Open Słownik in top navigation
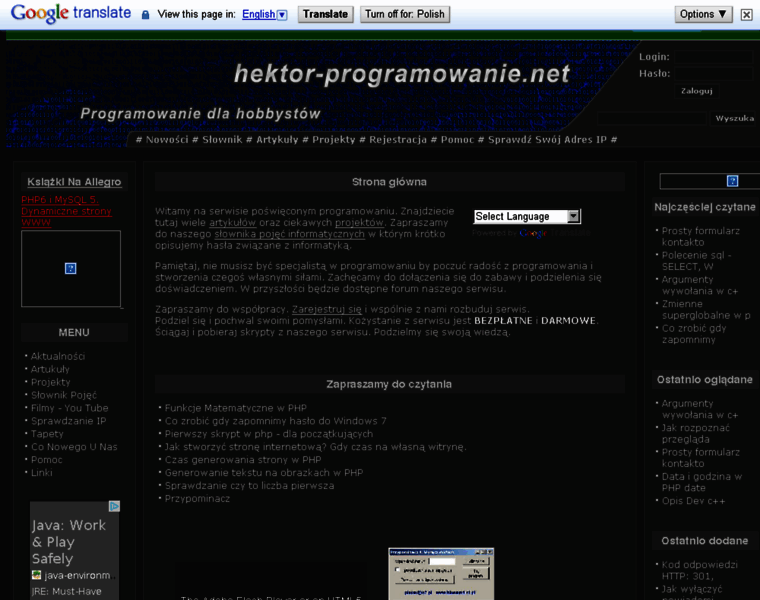760x600 pixels. [222, 140]
